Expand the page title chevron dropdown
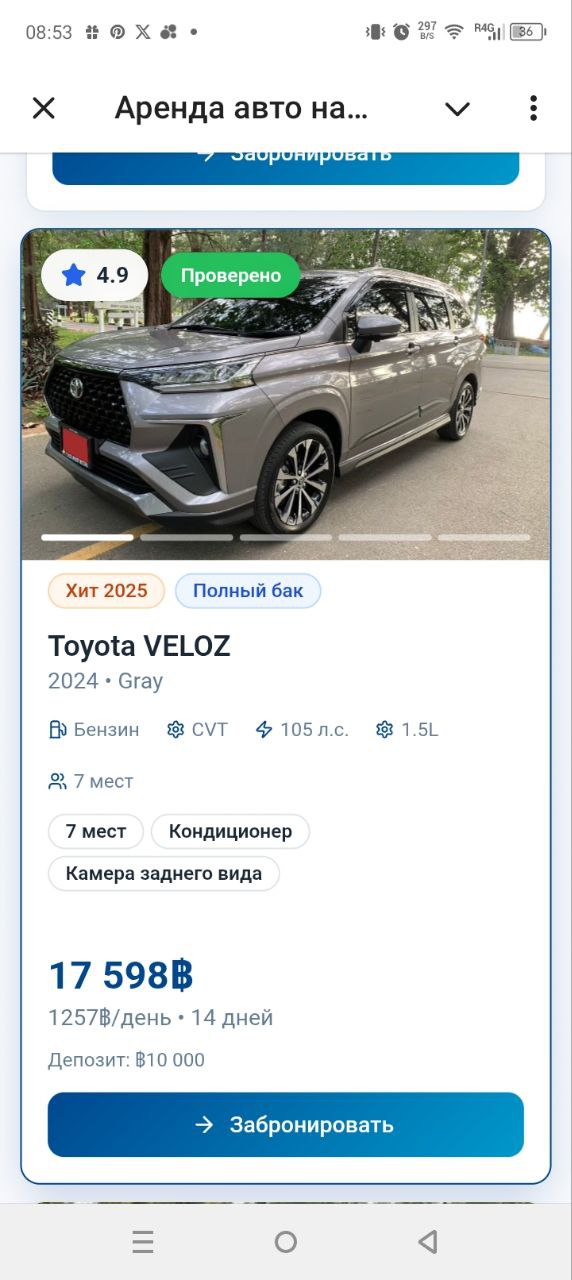572x1280 pixels. point(457,109)
